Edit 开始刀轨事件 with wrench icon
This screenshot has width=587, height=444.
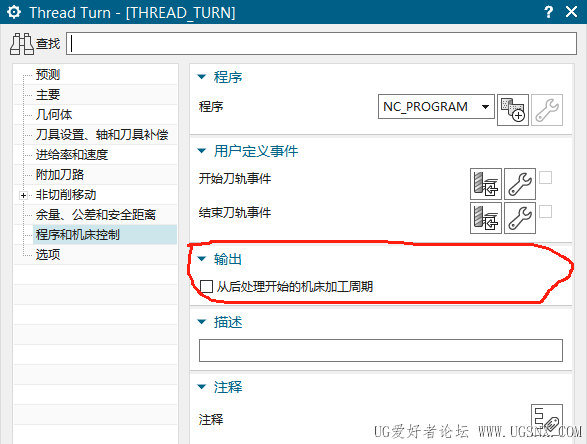tap(520, 184)
